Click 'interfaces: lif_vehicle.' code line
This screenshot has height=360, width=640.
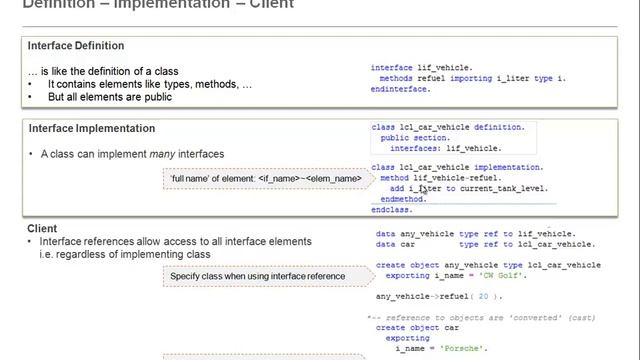446,148
